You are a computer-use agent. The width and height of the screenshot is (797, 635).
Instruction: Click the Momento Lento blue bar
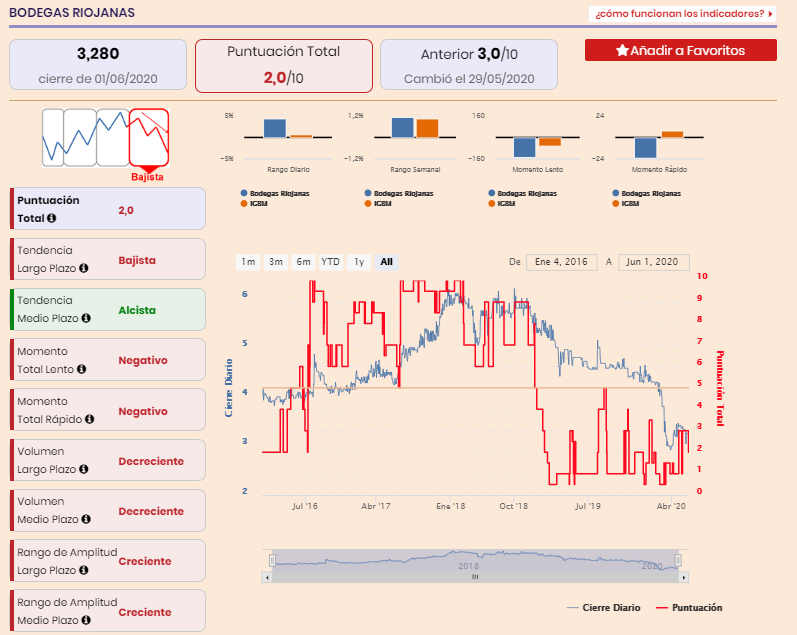pos(525,147)
